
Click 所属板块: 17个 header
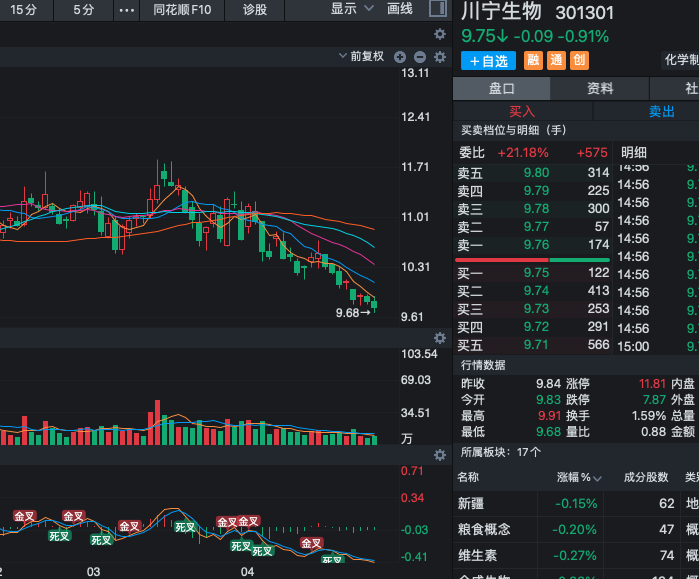pos(501,452)
